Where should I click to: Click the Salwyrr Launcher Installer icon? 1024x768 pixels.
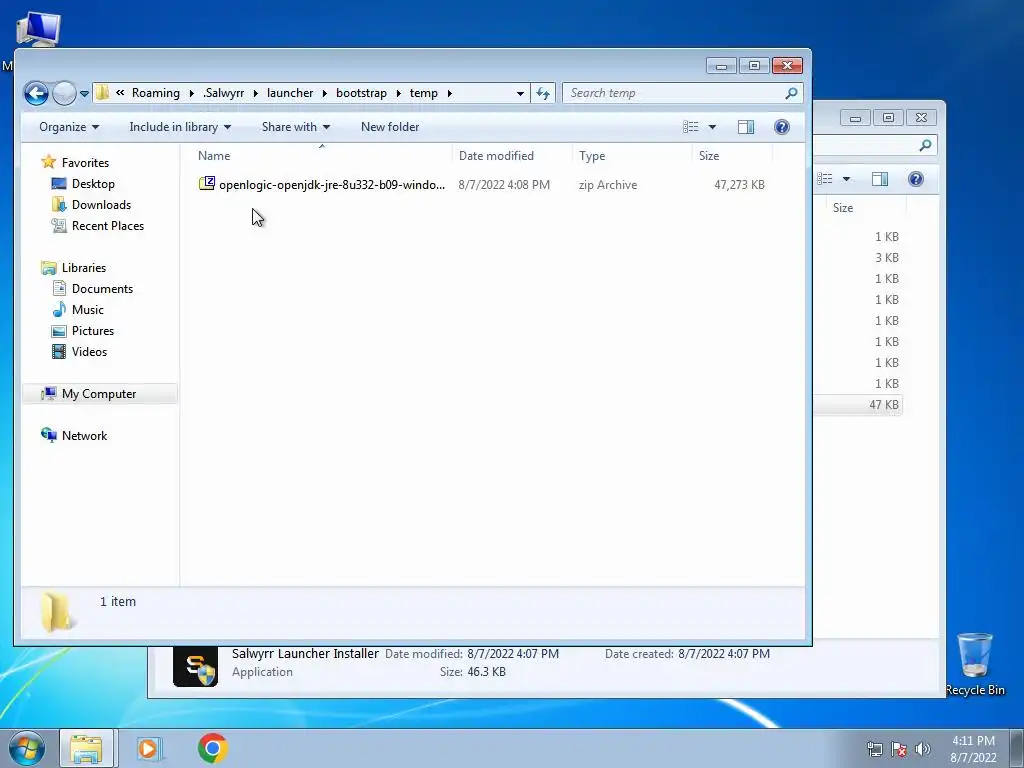coord(195,666)
